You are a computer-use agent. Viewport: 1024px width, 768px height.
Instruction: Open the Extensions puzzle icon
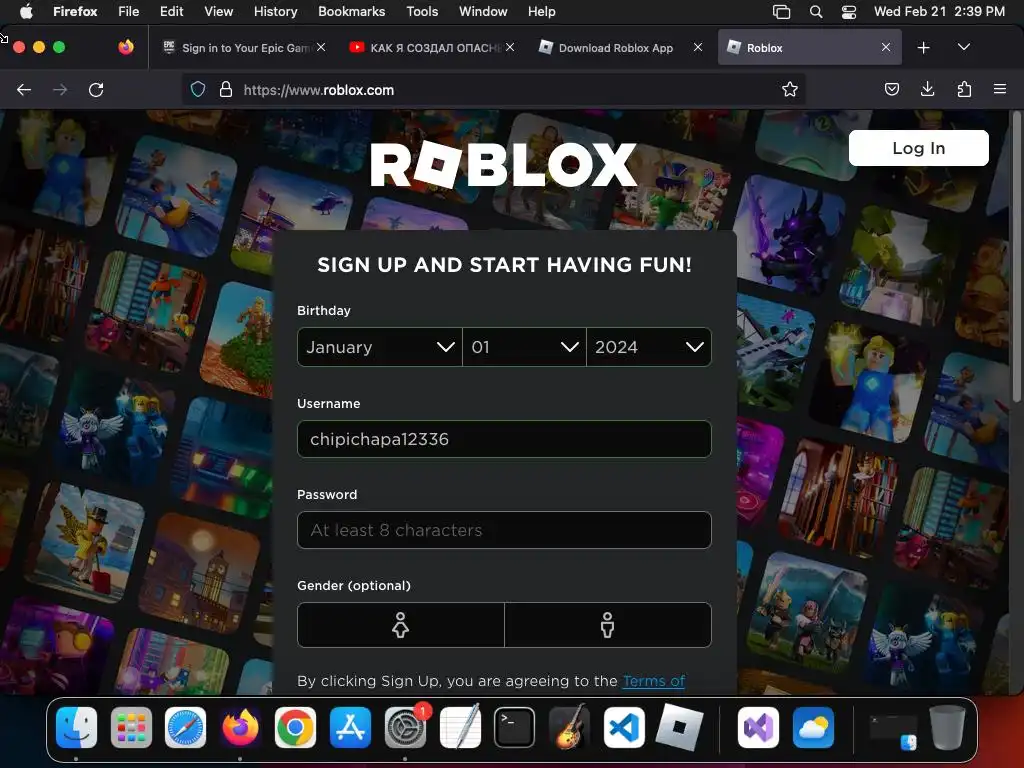[964, 89]
